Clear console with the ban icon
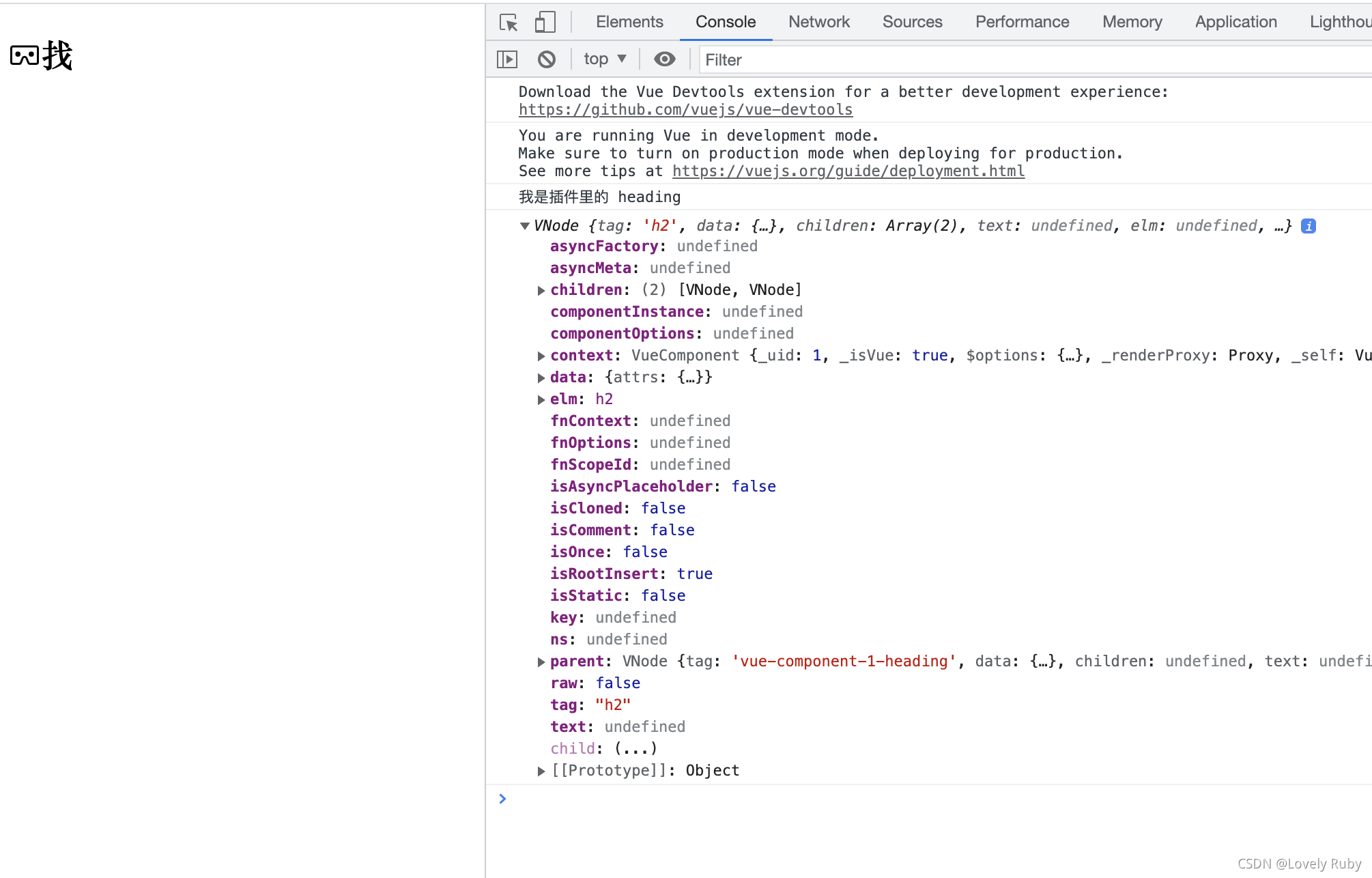The height and width of the screenshot is (878, 1372). coord(546,59)
